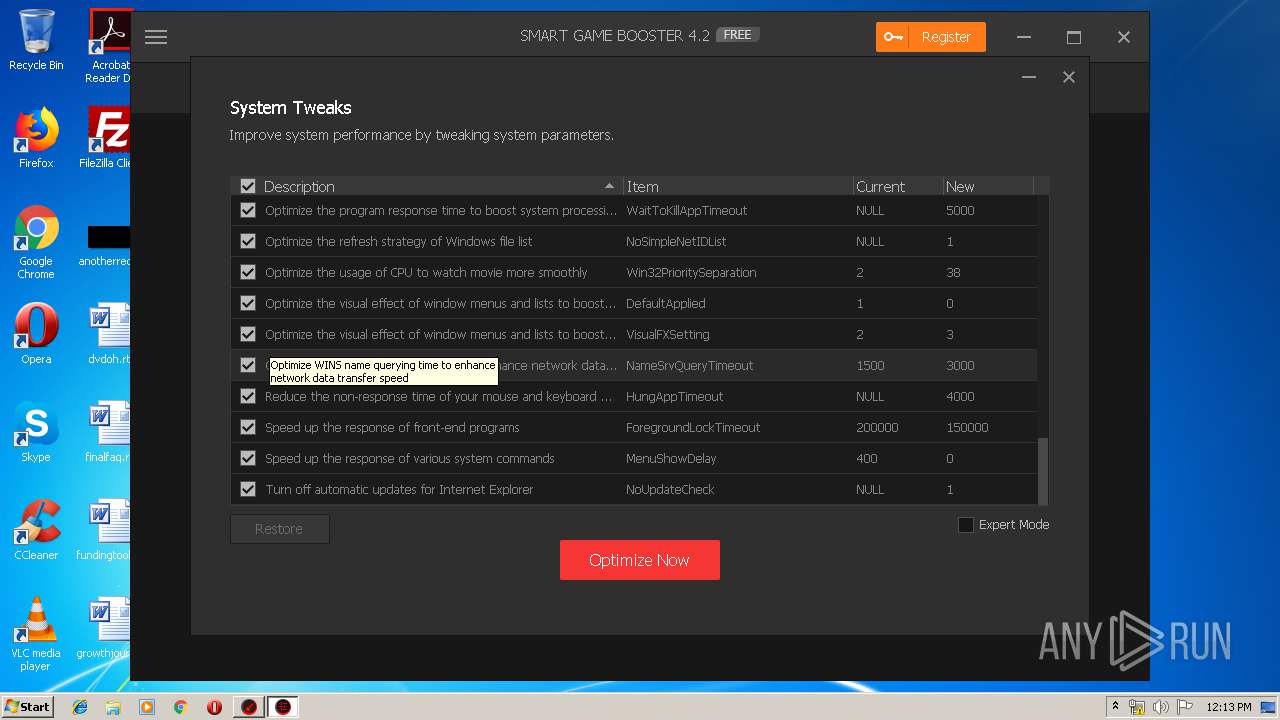
Task: Open Firefox desktop shortcut
Action: click(x=36, y=138)
